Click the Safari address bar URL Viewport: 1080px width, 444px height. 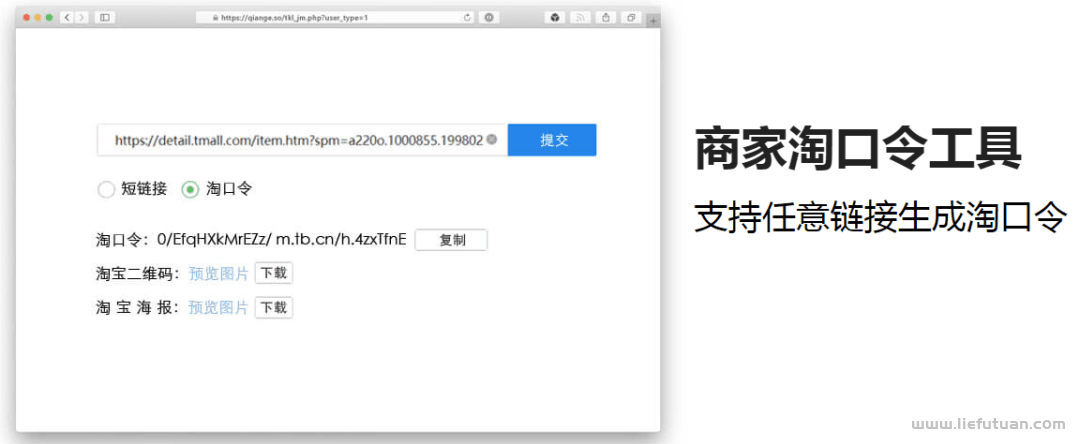(x=294, y=18)
